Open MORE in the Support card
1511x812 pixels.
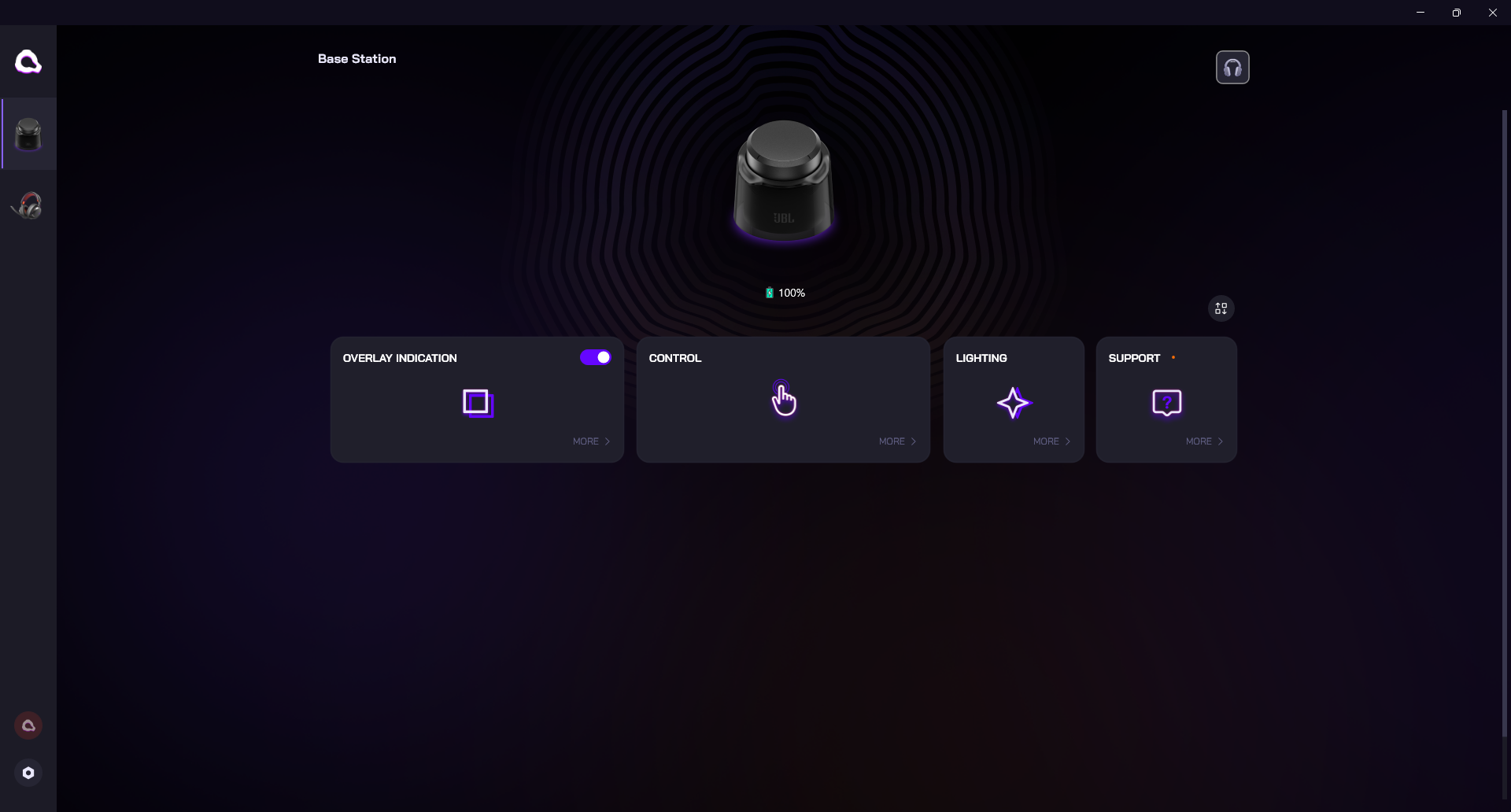1205,441
